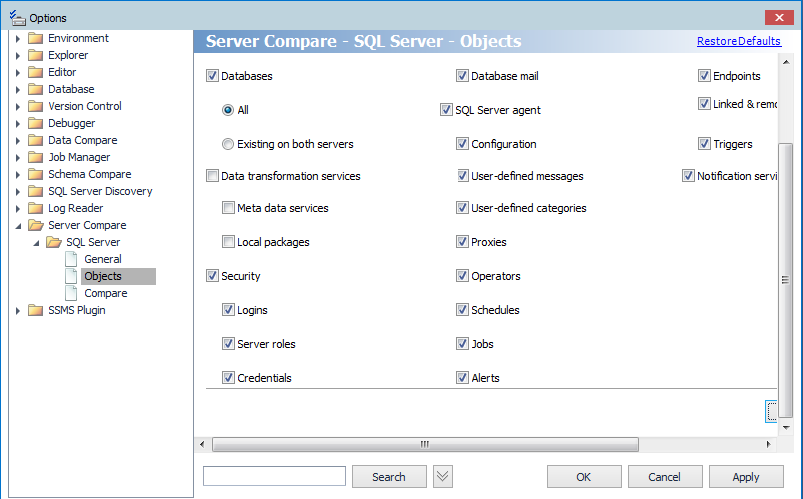Click the Environment folder icon
This screenshot has height=499, width=803.
click(x=35, y=38)
